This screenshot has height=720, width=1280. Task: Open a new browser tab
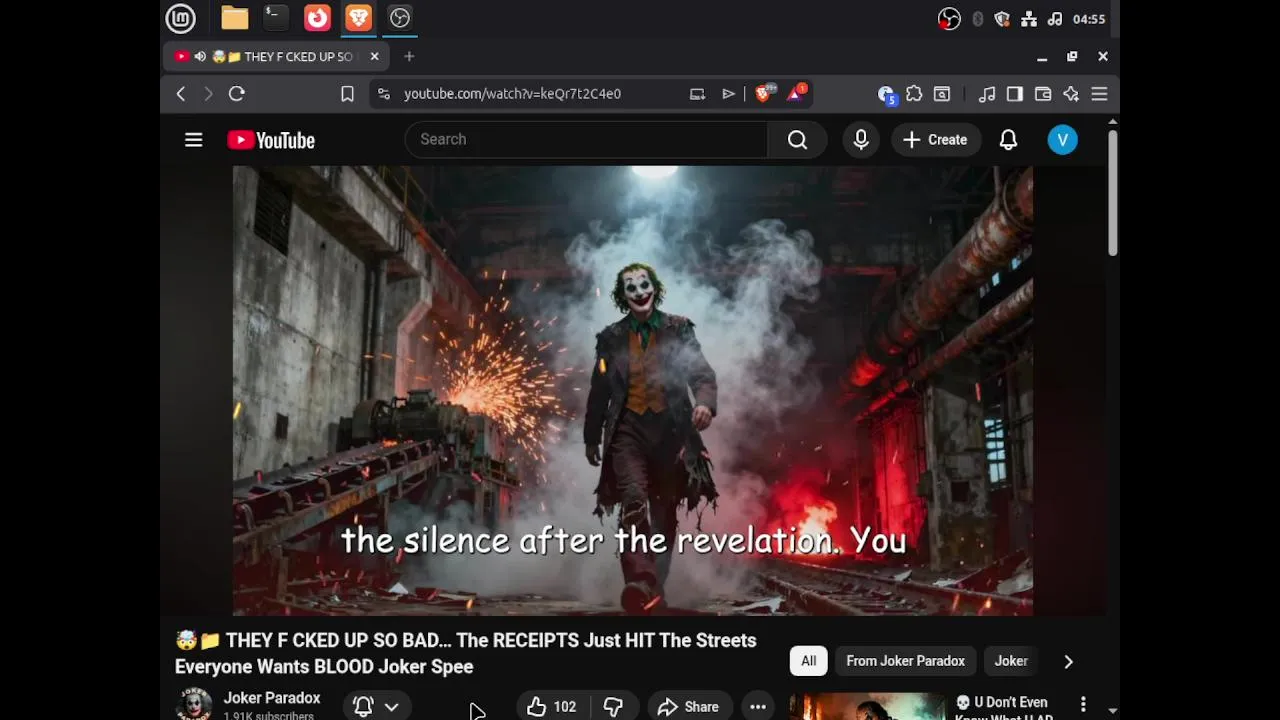pos(409,56)
